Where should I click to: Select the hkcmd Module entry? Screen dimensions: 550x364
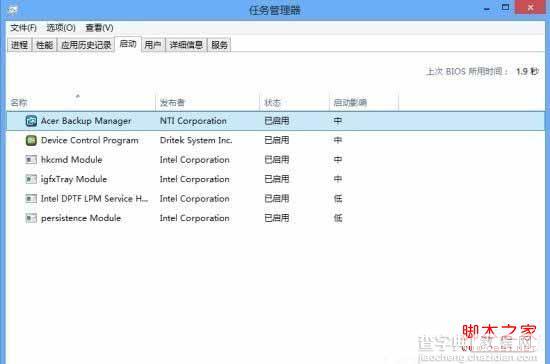pyautogui.click(x=72, y=160)
